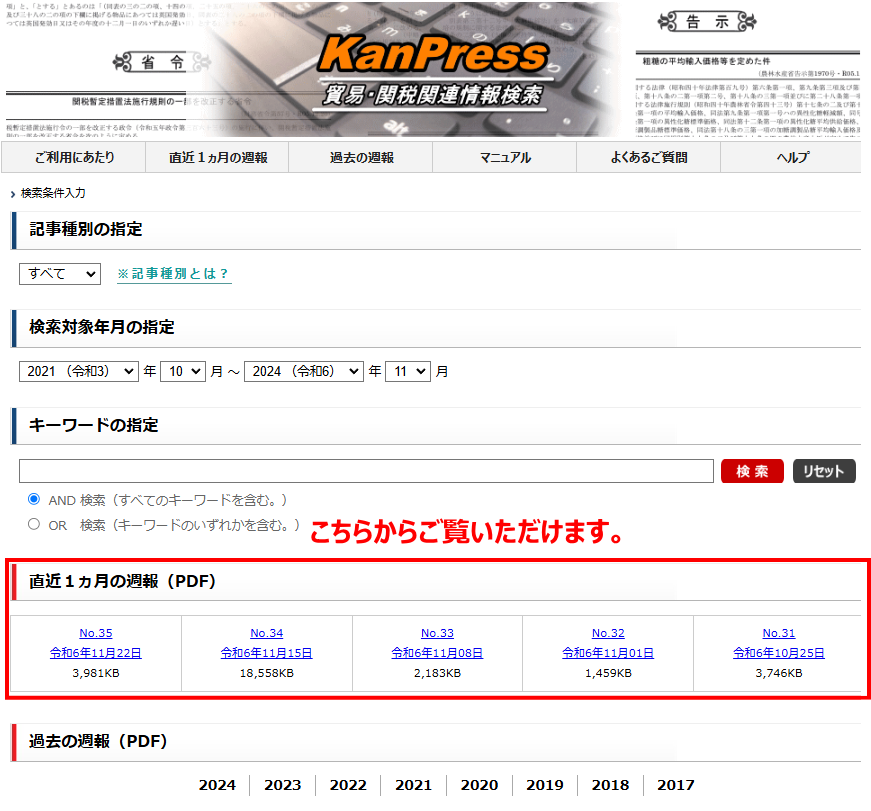Select year 2020 in 過去の週報
The height and width of the screenshot is (811, 871).
pyautogui.click(x=479, y=785)
